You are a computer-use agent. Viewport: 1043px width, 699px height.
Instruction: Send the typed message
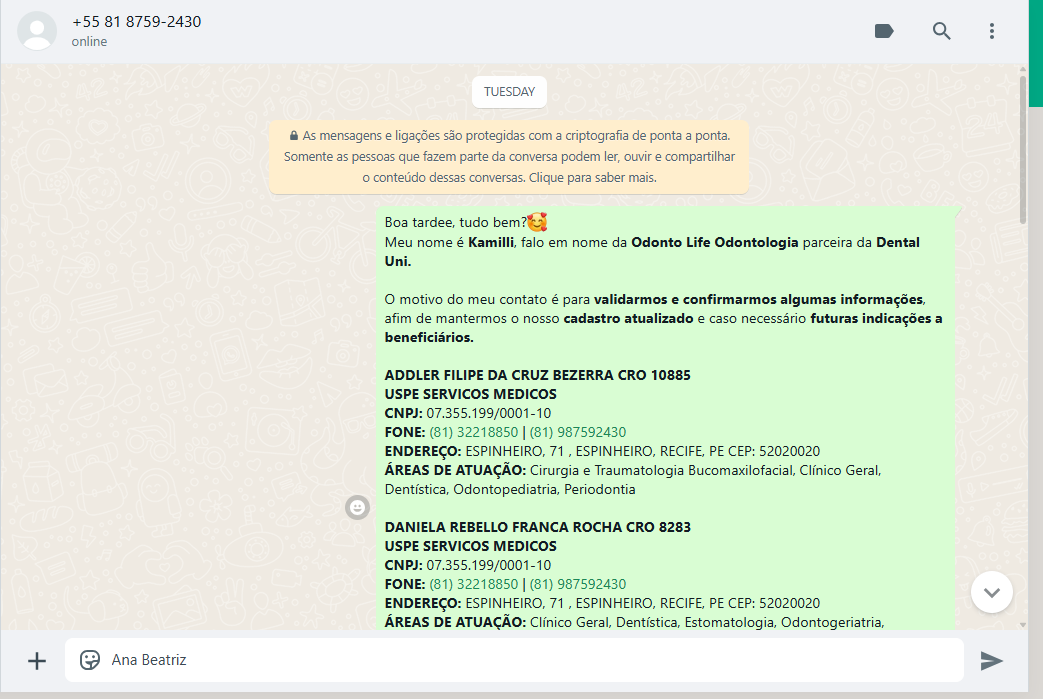(991, 660)
